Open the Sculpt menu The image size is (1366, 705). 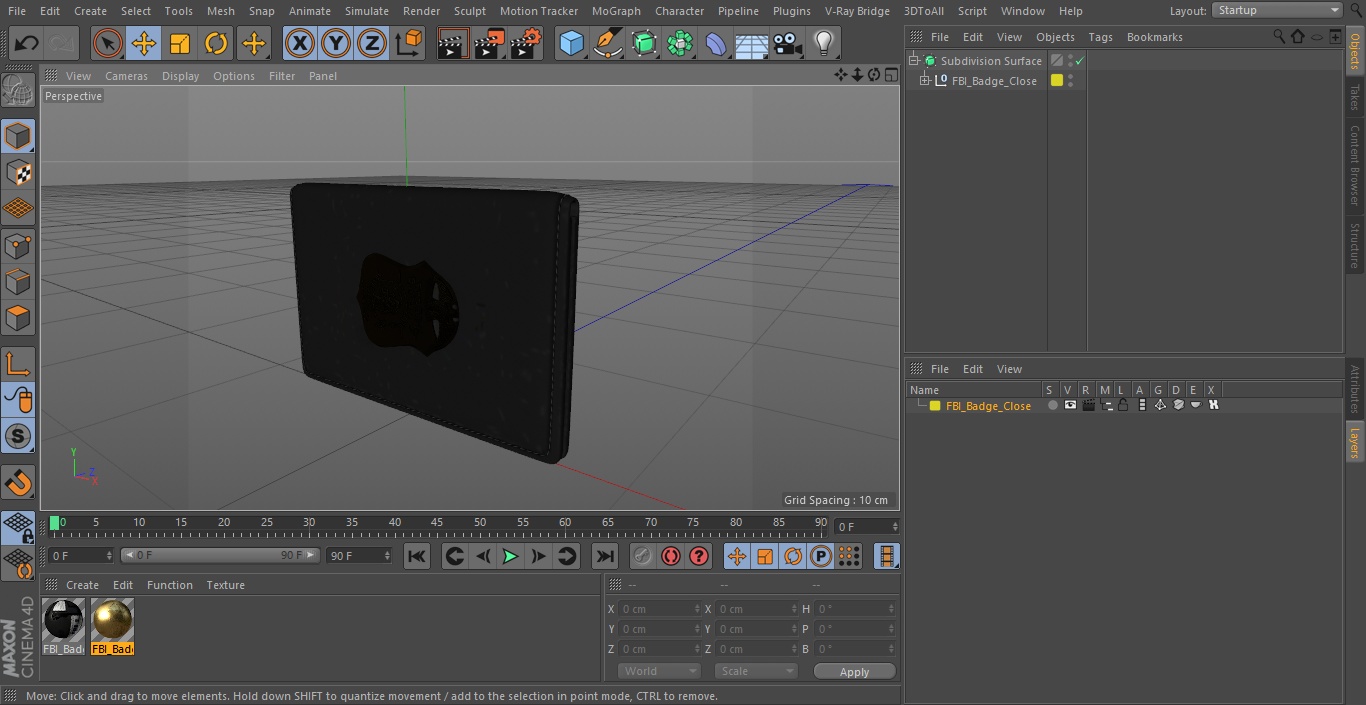coord(469,11)
